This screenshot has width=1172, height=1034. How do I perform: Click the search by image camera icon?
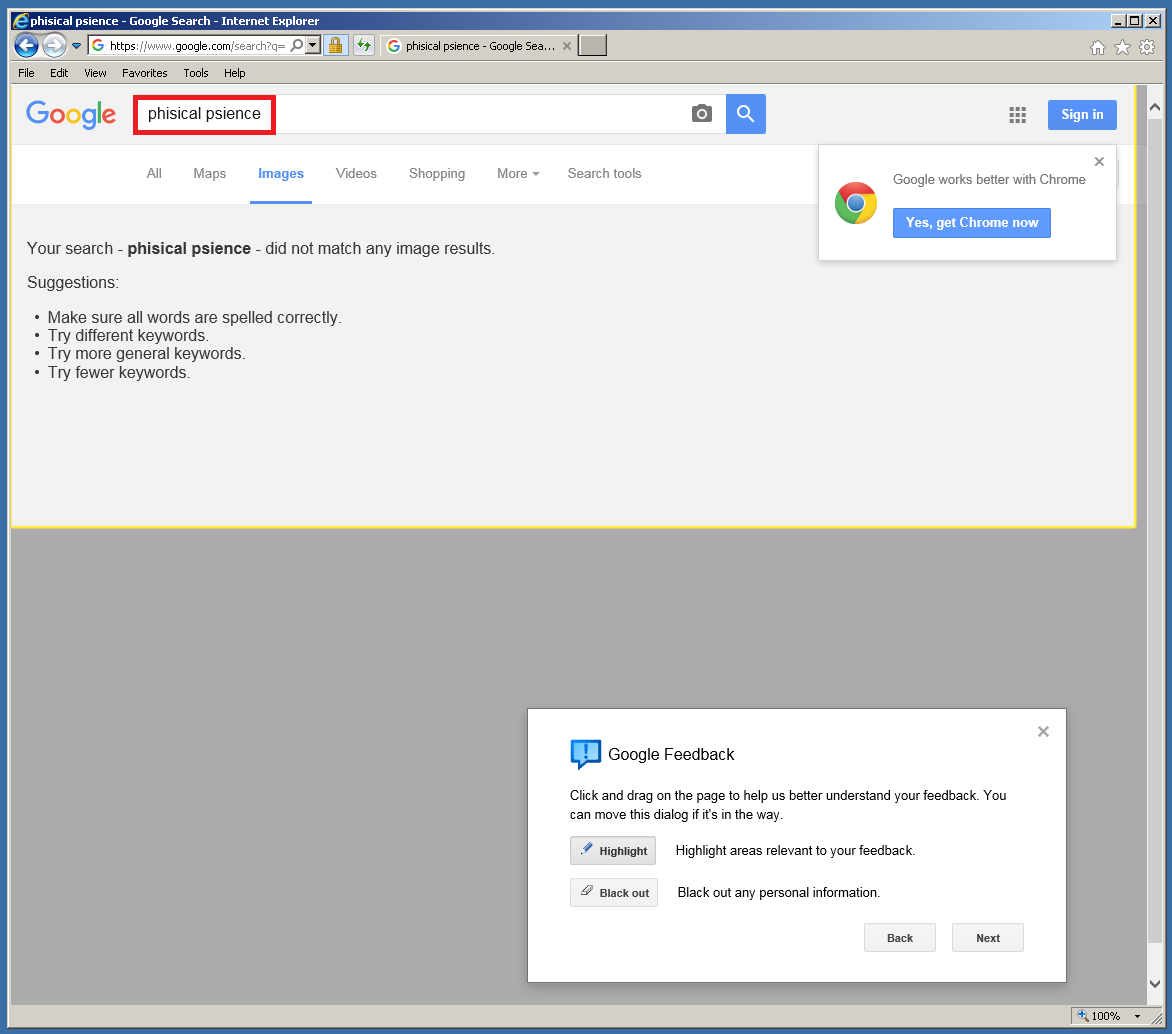click(702, 114)
